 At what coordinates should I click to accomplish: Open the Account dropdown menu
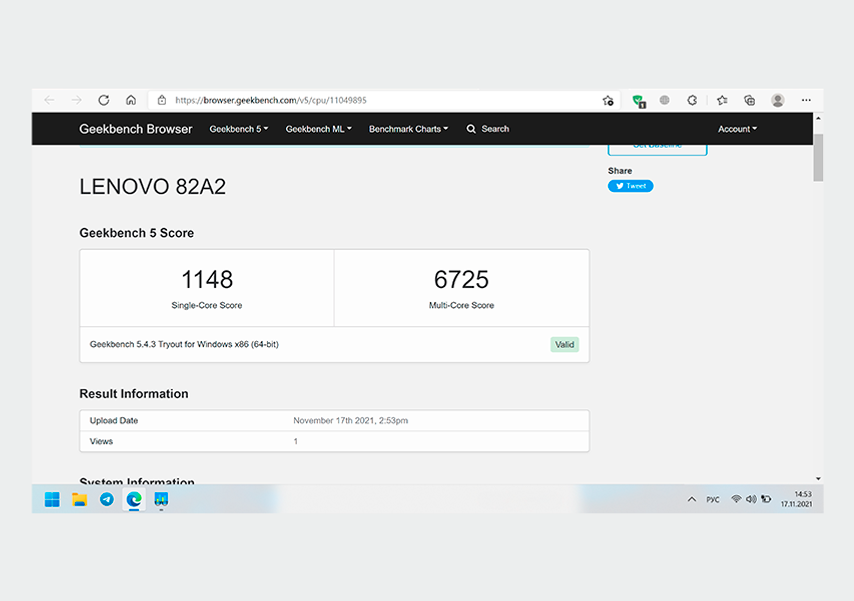(737, 129)
